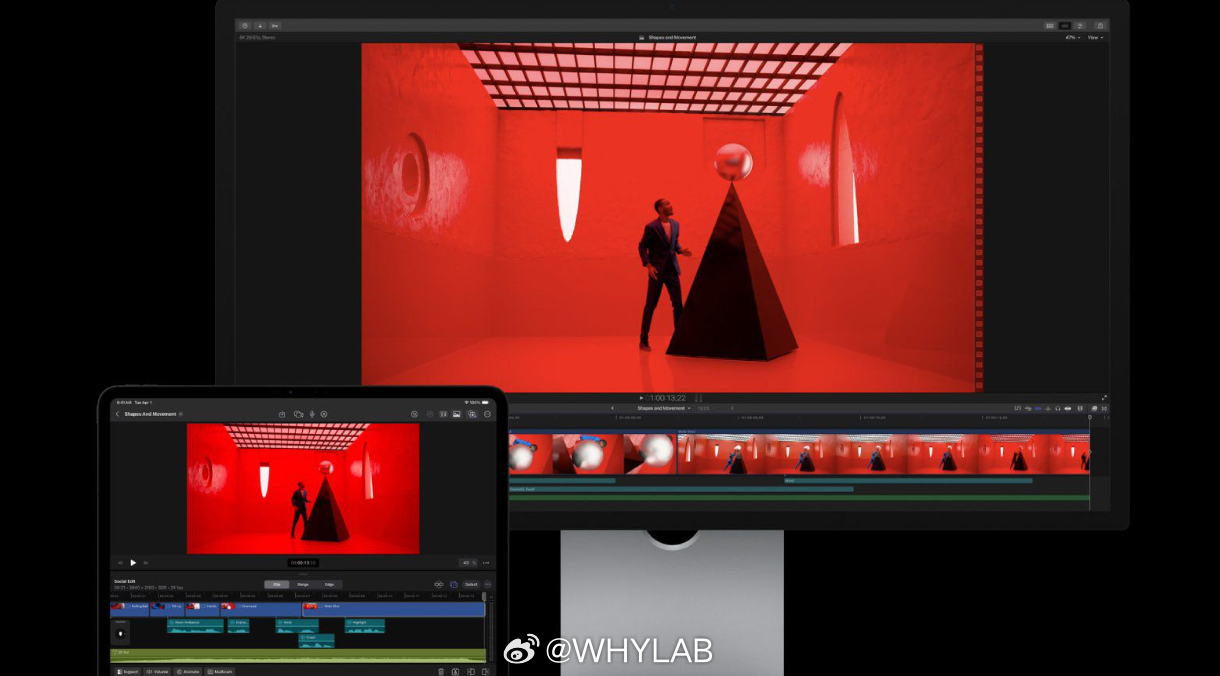Open the Animate tab on iPad
The width and height of the screenshot is (1220, 676).
click(x=187, y=672)
